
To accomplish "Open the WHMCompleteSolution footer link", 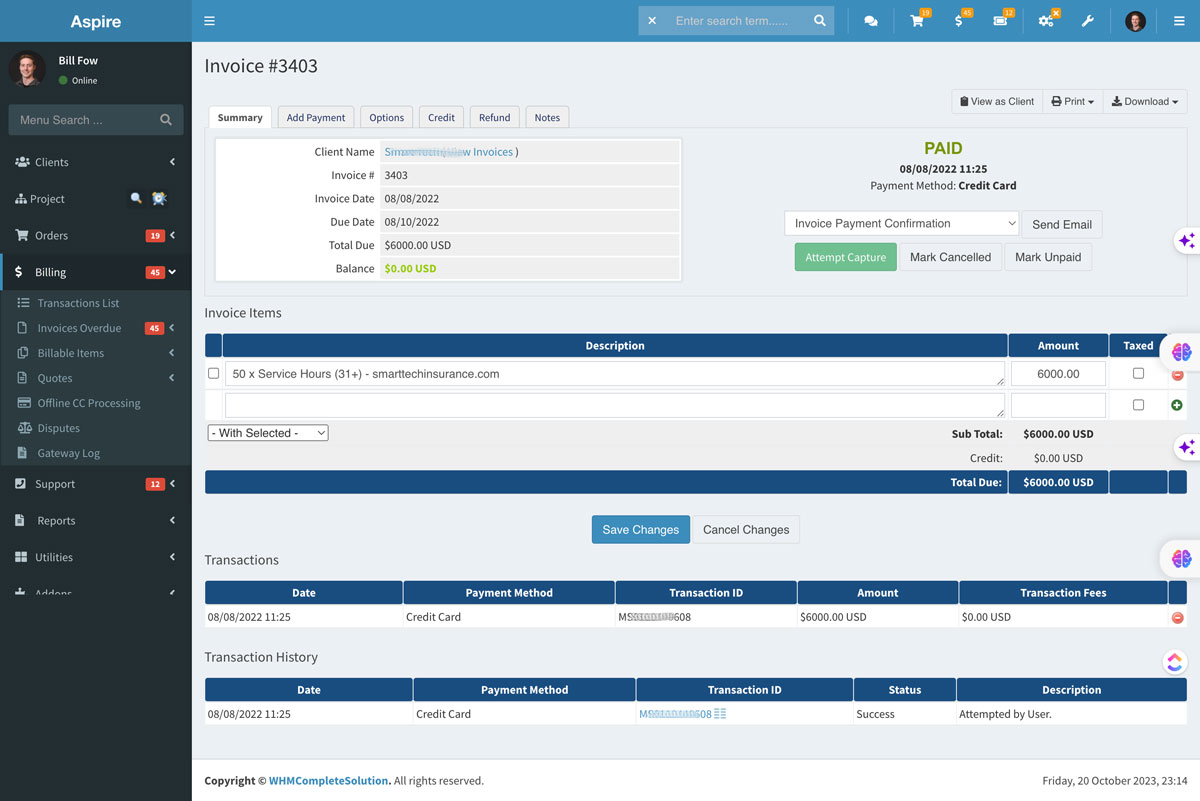I will [x=329, y=781].
